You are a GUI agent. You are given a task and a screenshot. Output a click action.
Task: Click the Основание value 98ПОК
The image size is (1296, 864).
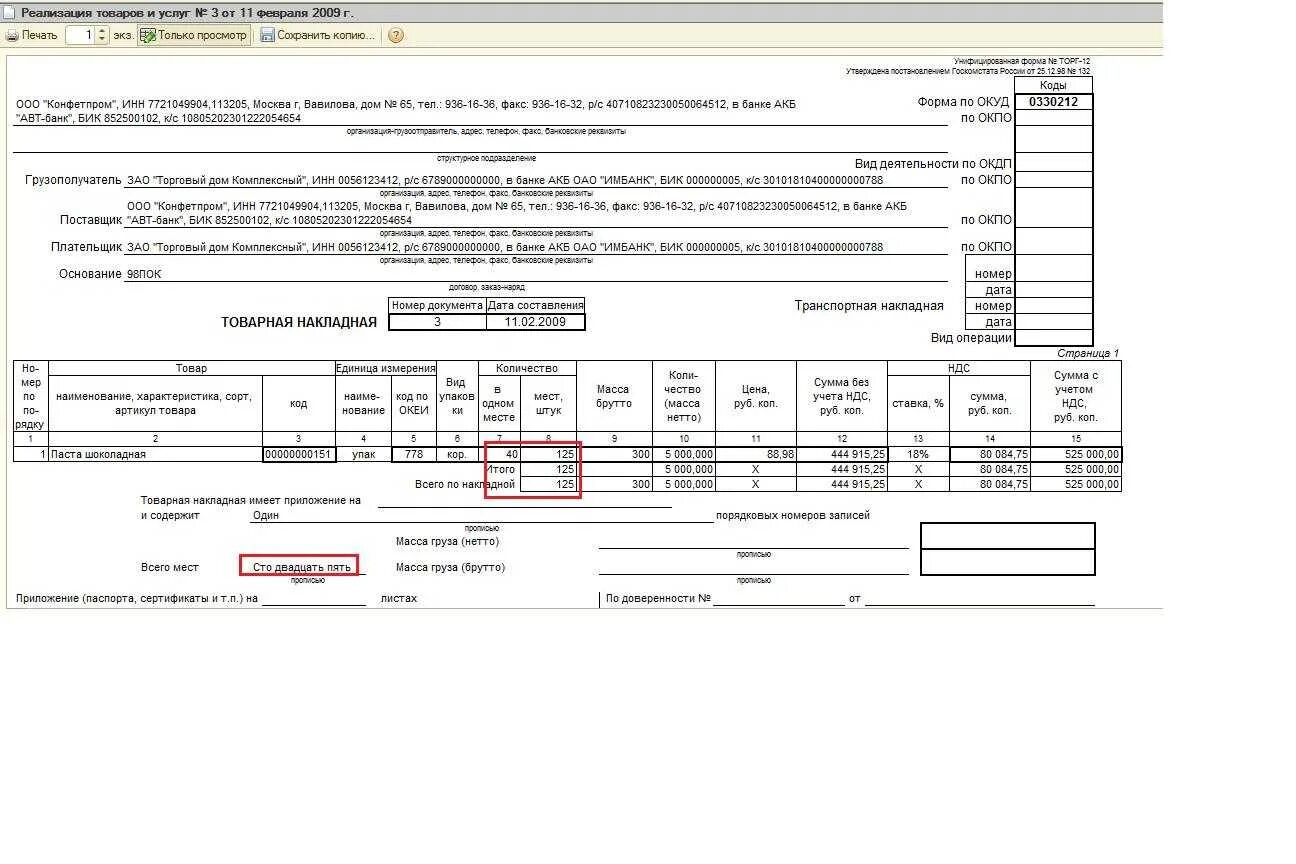pyautogui.click(x=143, y=274)
